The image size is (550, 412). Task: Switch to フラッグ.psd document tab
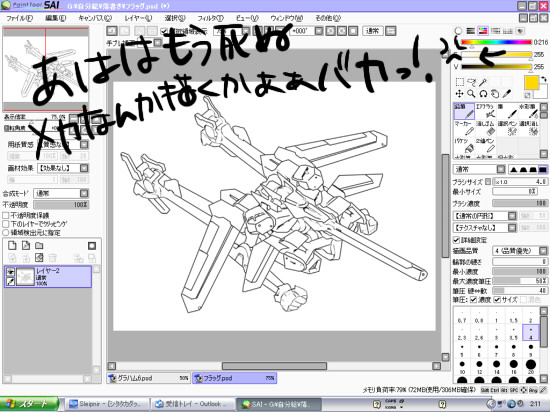[x=235, y=378]
